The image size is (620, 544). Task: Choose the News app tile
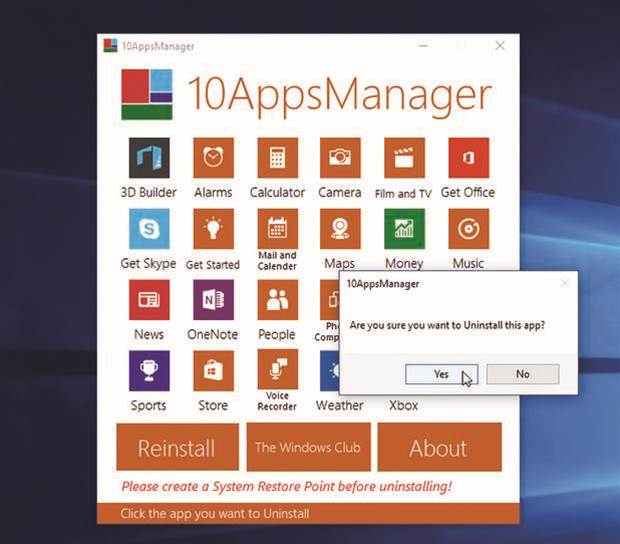click(149, 300)
